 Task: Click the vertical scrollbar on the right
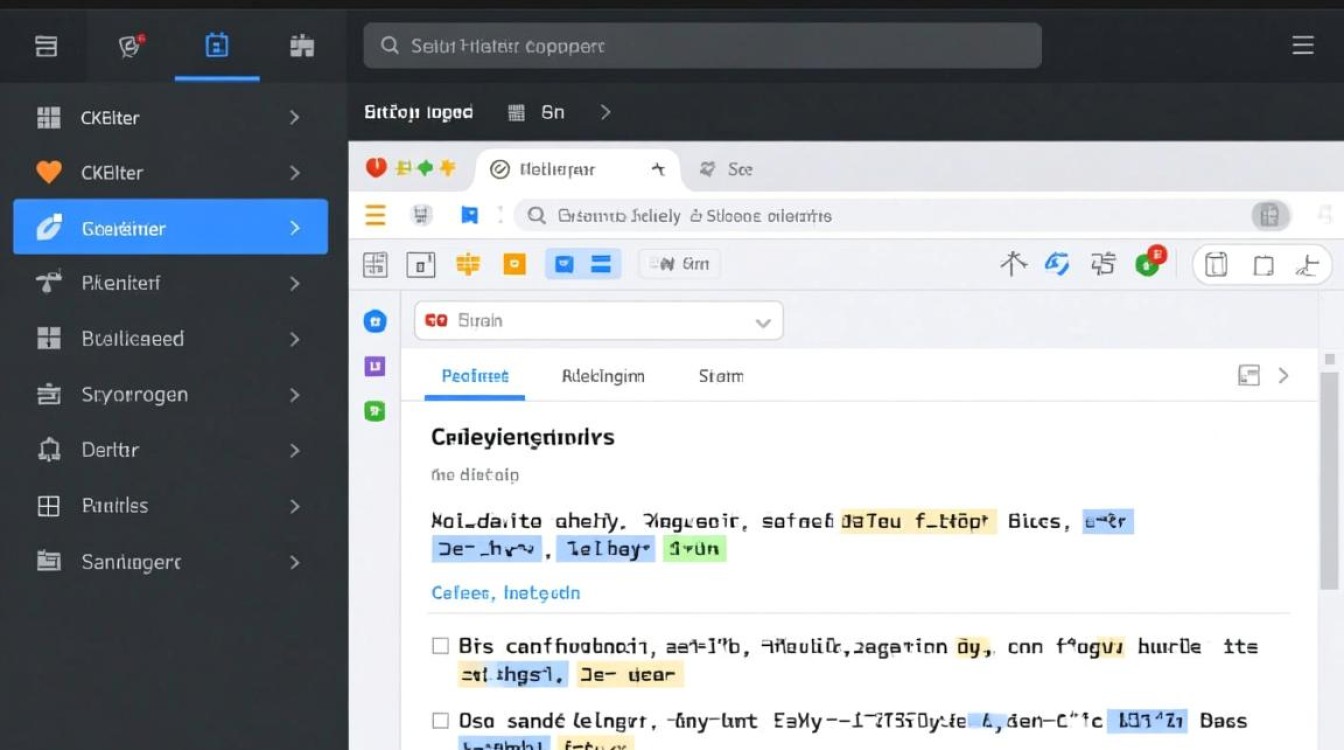click(1329, 480)
